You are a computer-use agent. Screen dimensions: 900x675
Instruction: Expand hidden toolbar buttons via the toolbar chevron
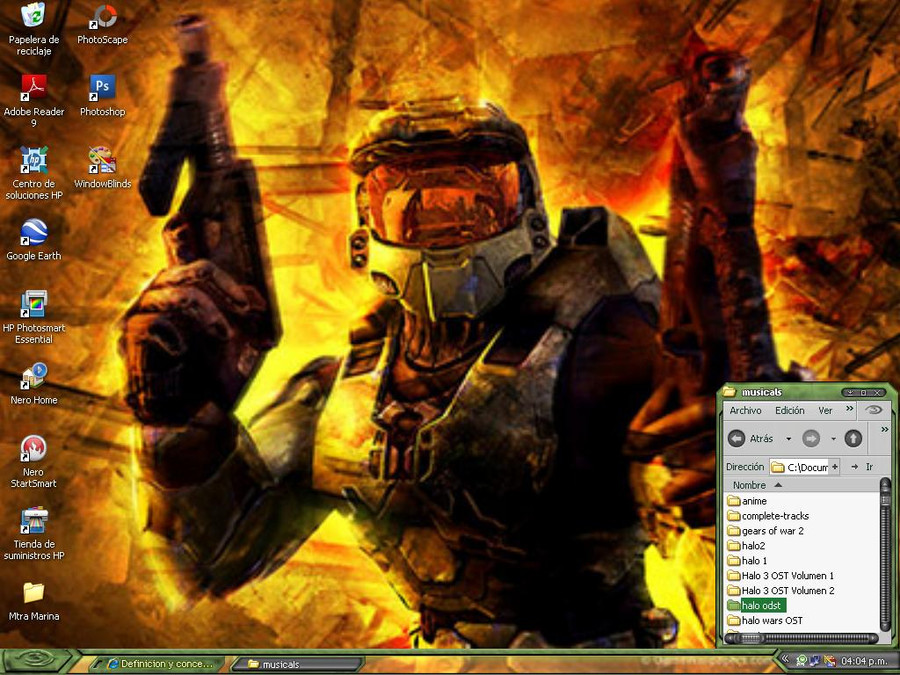pos(885,429)
